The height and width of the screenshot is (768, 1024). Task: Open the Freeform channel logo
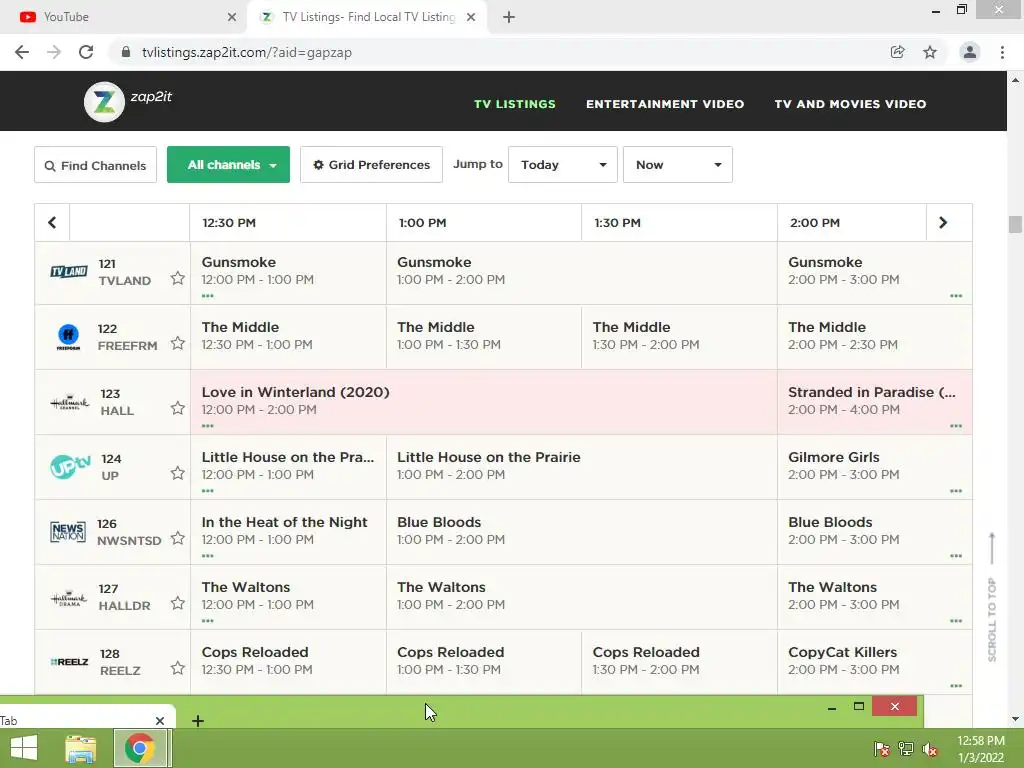[69, 337]
